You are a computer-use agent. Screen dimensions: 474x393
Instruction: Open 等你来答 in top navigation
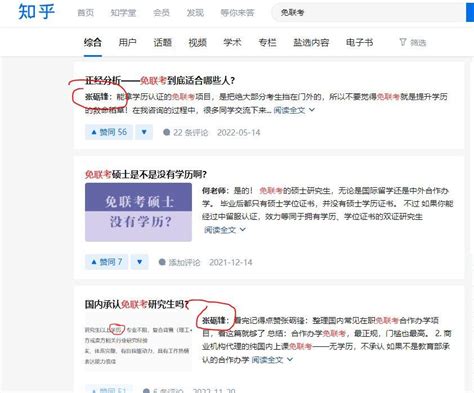(x=237, y=13)
